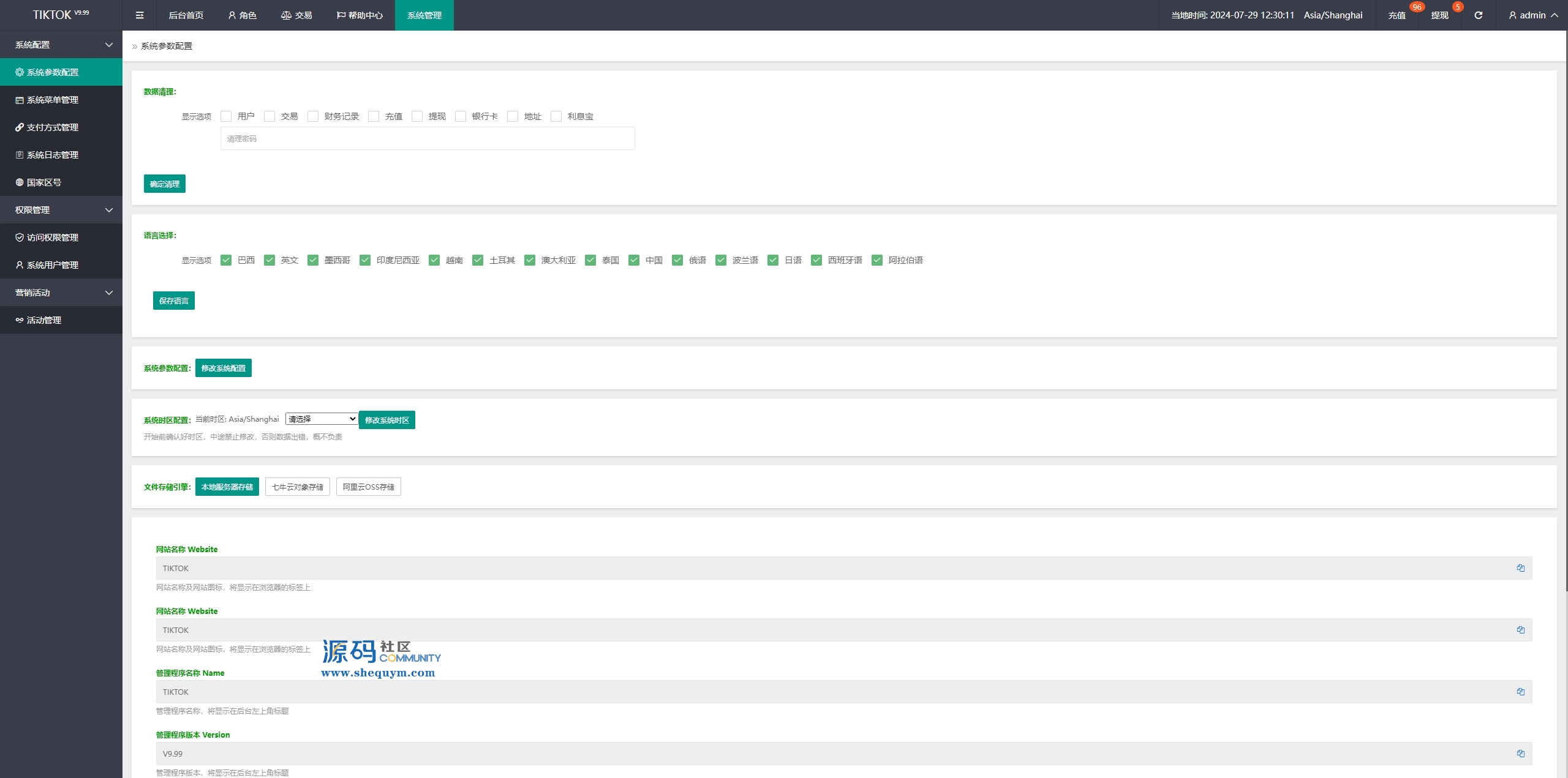Select 七牛云对象存储 storage engine

click(x=298, y=487)
